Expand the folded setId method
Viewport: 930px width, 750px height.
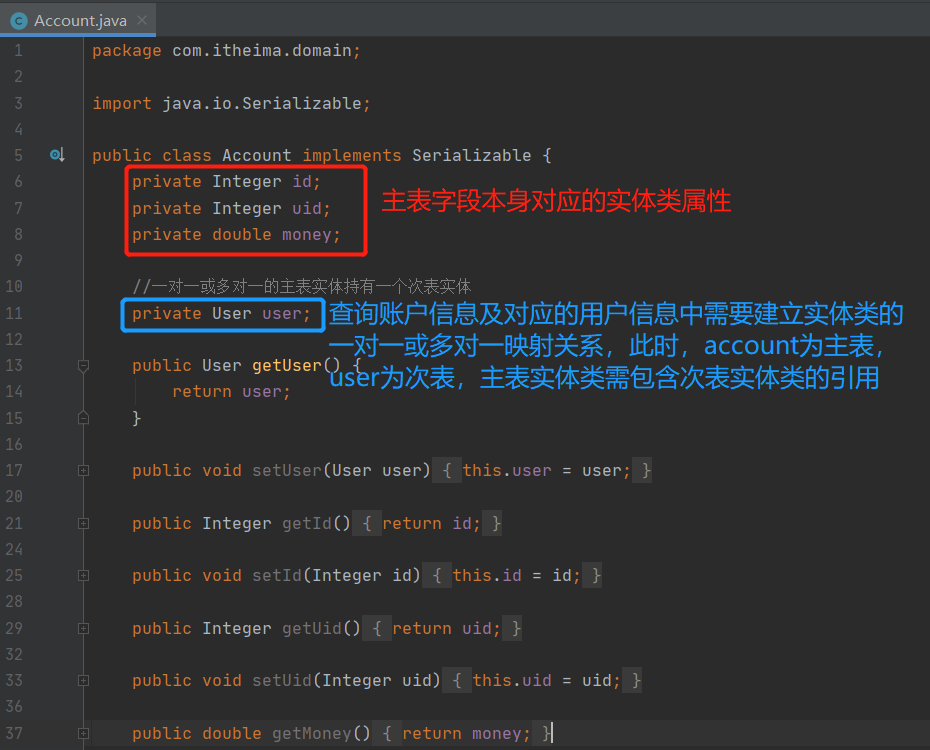84,576
